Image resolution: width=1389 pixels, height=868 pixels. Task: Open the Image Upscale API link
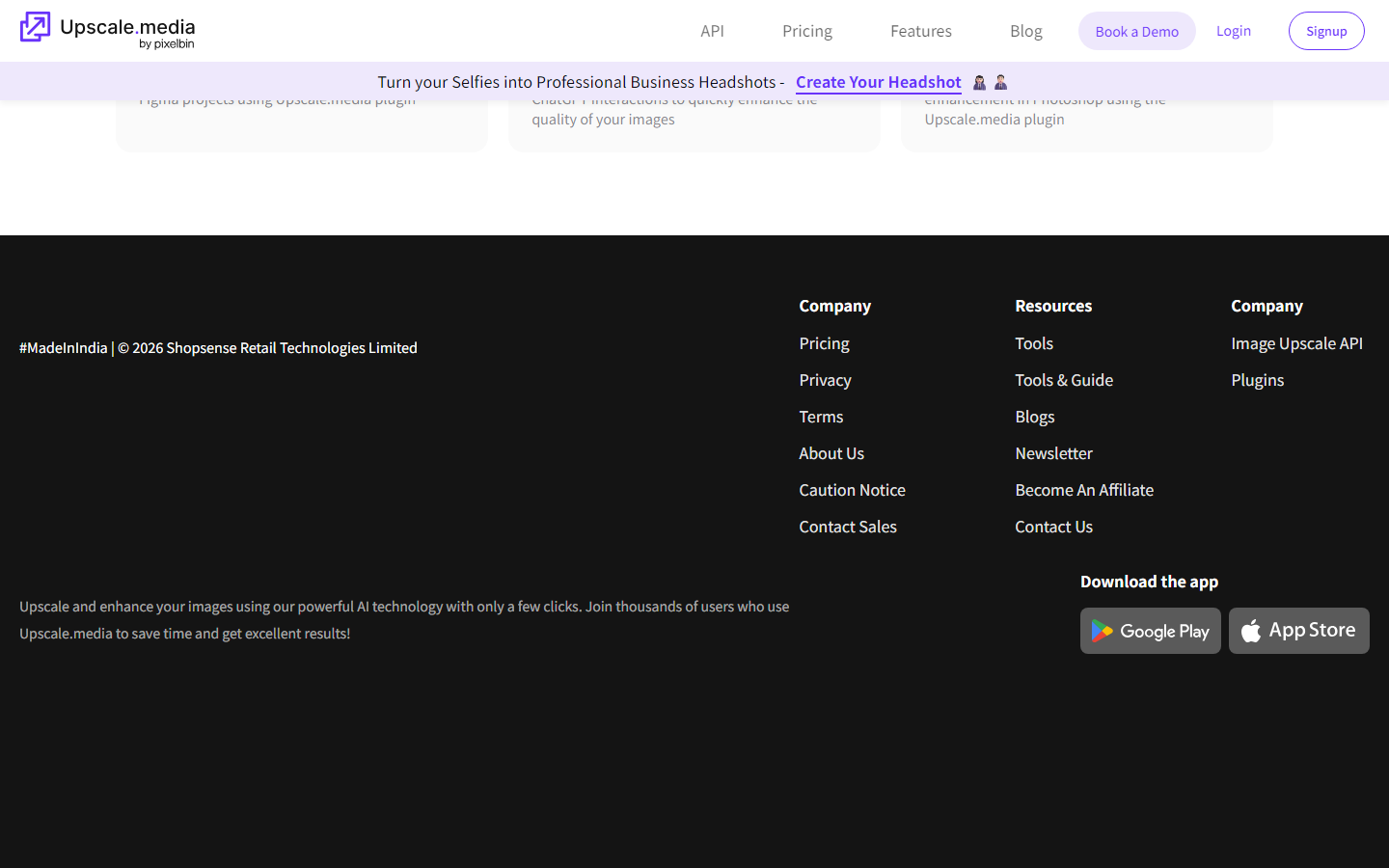pyautogui.click(x=1297, y=343)
